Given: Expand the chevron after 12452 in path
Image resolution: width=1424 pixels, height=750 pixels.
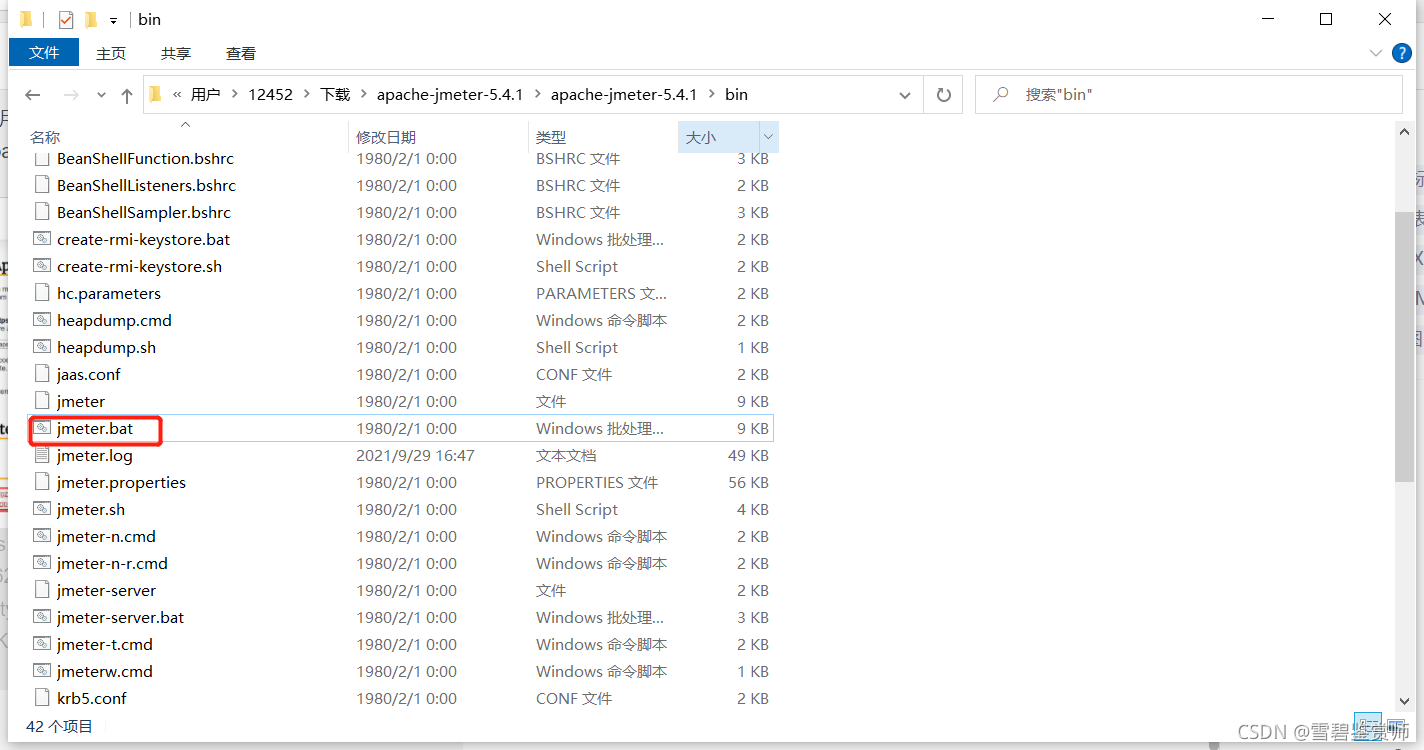Looking at the screenshot, I should (306, 95).
